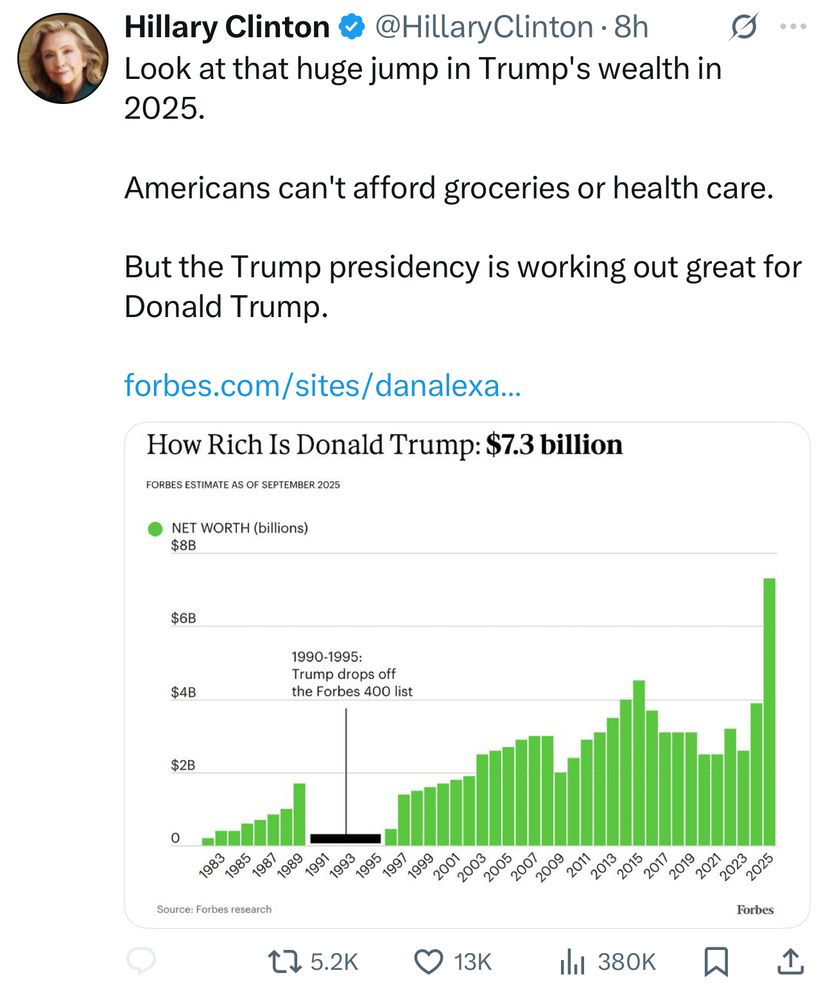This screenshot has height=1000, width=828.
Task: Click the reply speech bubble icon
Action: pos(143,962)
